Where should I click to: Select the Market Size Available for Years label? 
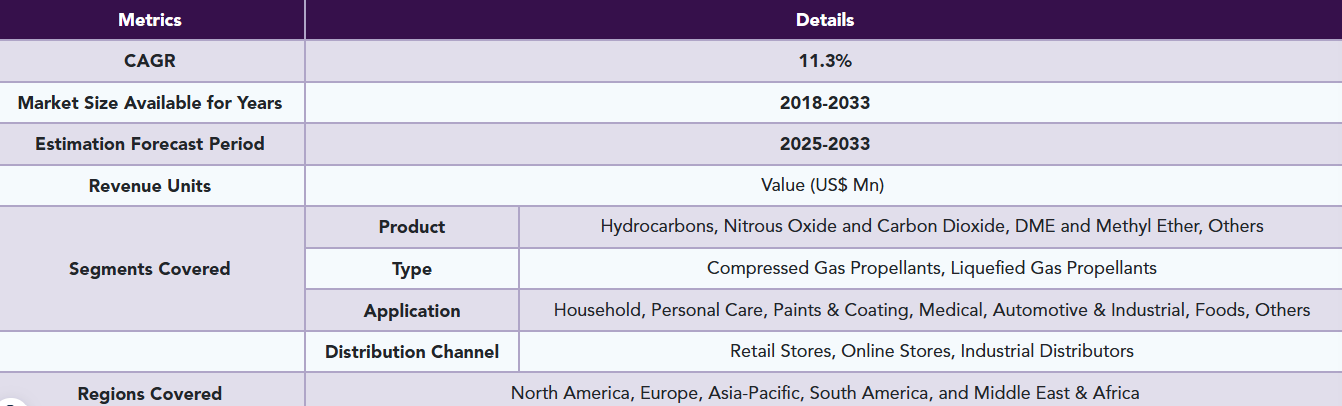(152, 103)
